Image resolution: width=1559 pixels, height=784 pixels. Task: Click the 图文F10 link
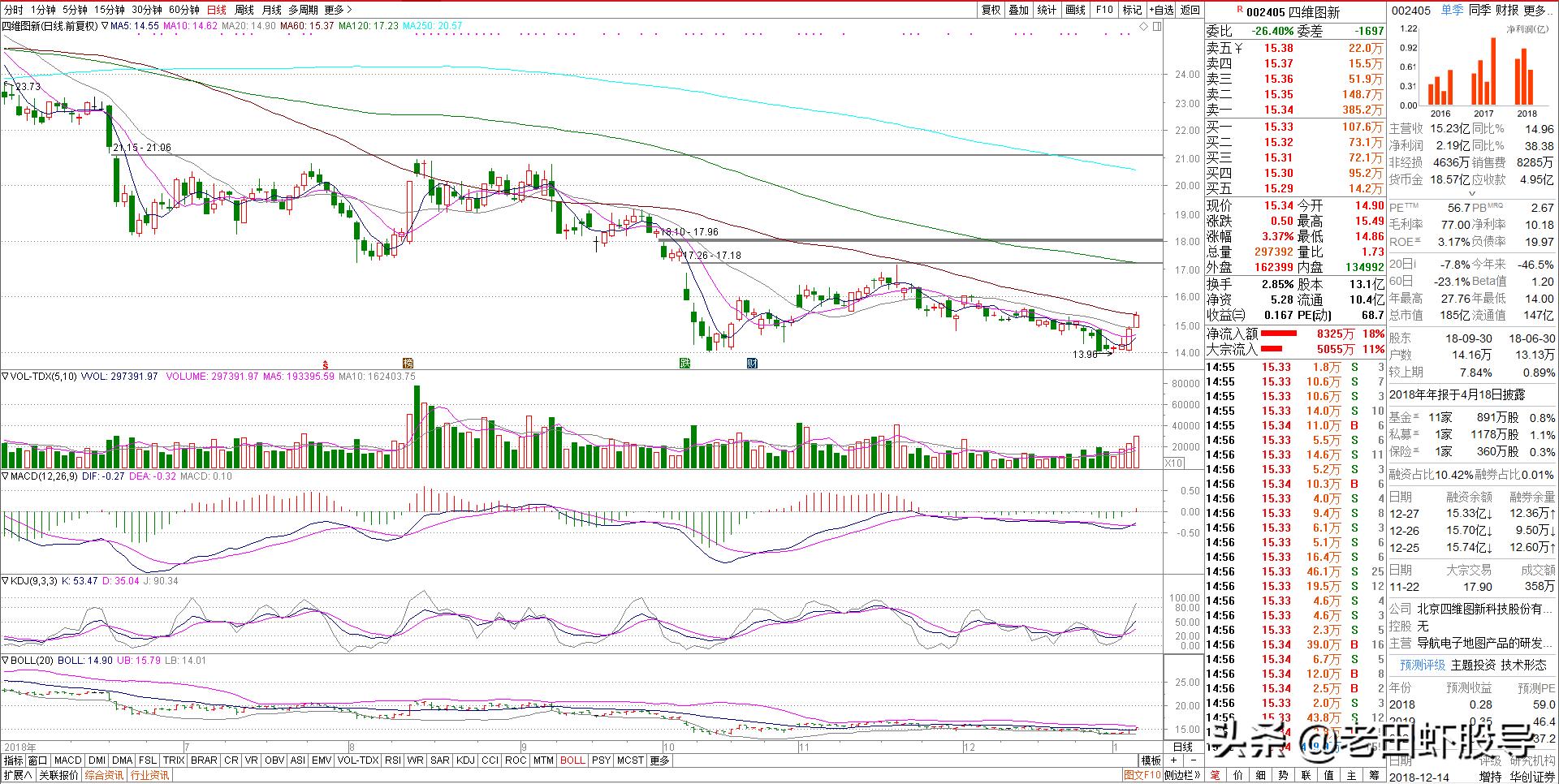[x=1142, y=776]
